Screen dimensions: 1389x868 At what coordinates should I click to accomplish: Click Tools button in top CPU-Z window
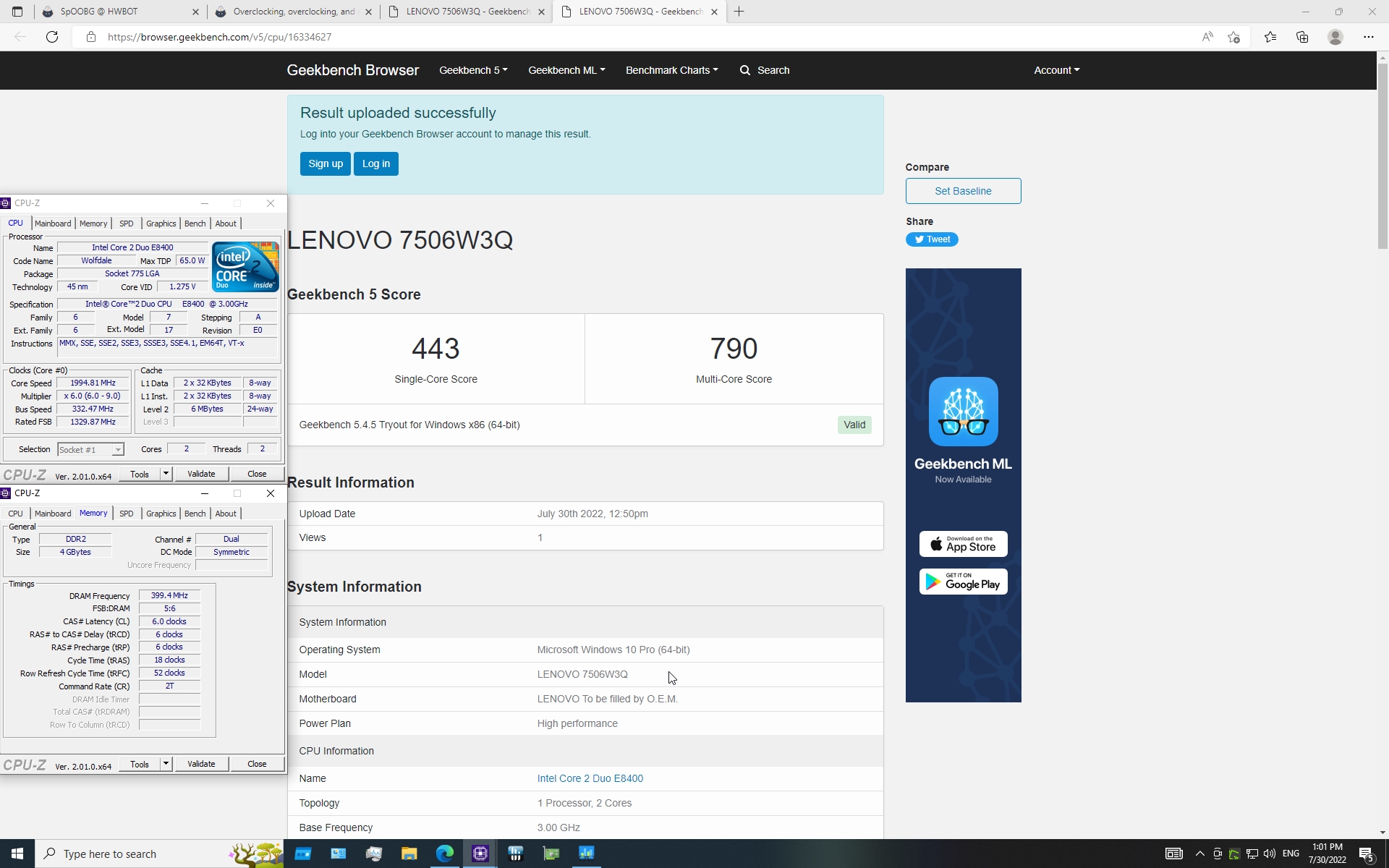[x=140, y=474]
